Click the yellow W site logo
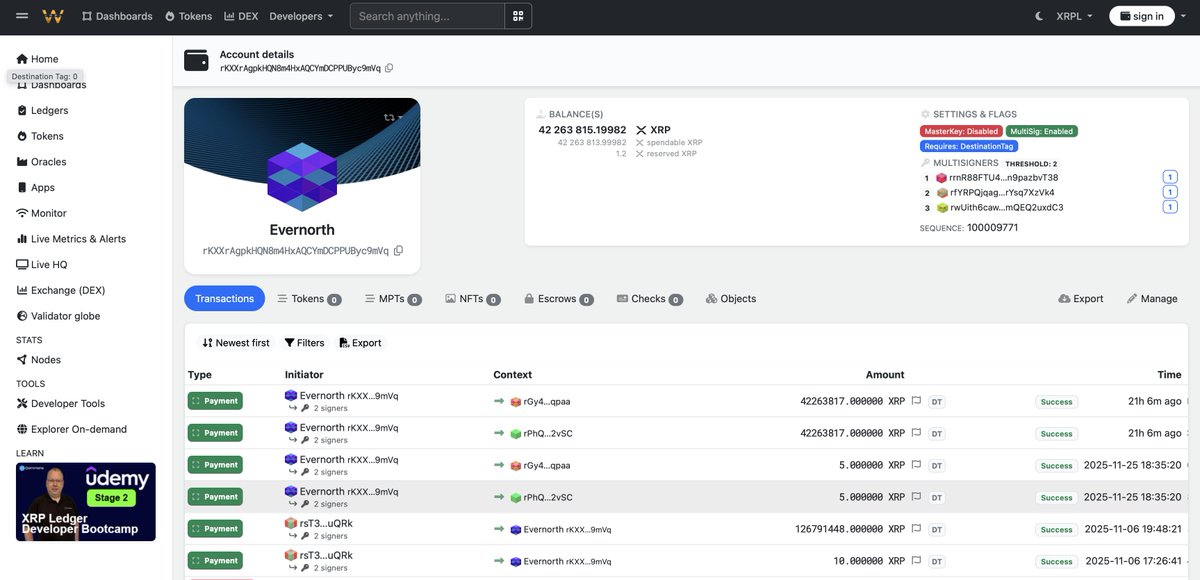The image size is (1200, 580). coord(53,16)
